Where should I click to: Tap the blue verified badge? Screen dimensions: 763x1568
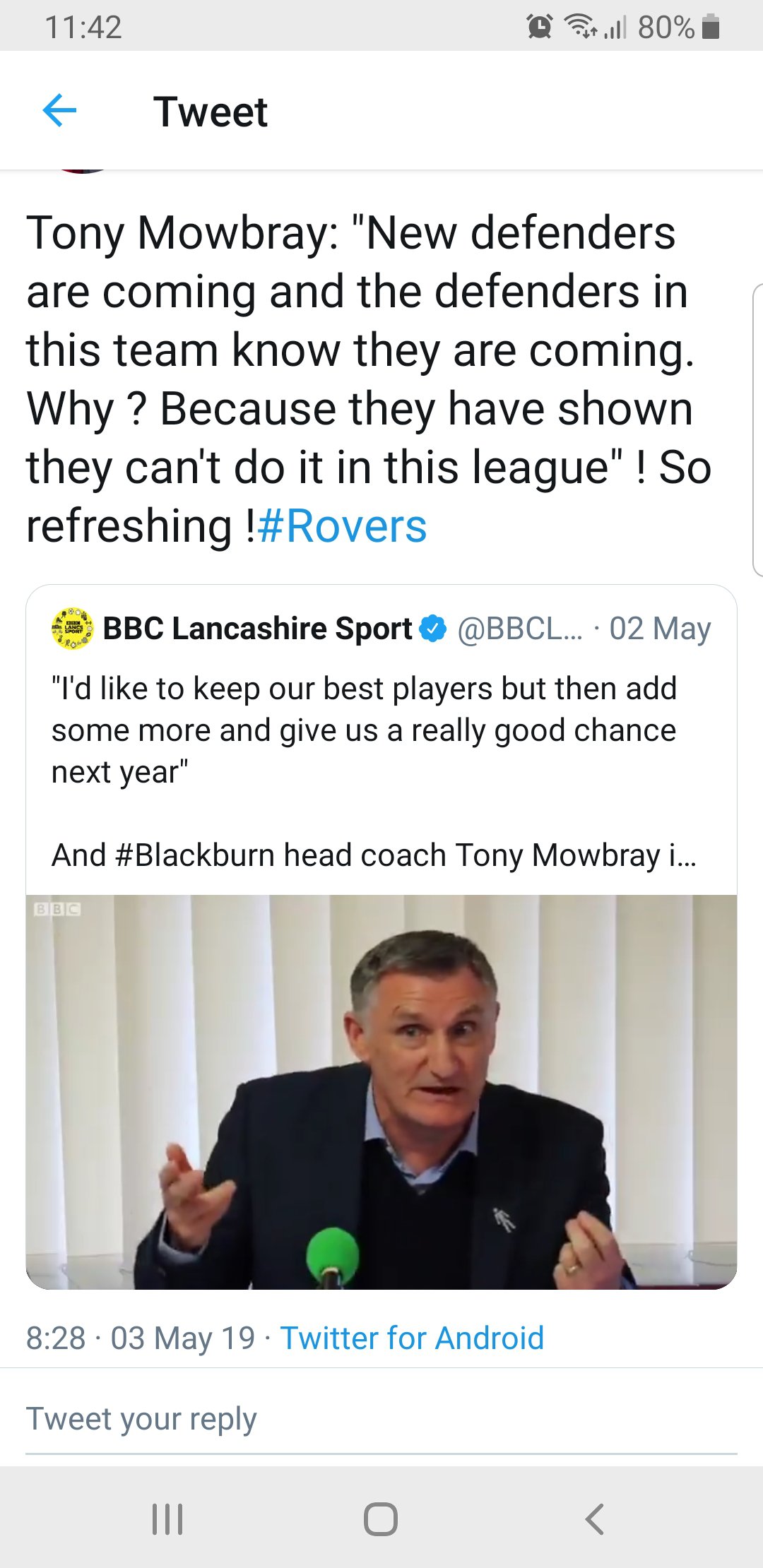click(x=433, y=628)
